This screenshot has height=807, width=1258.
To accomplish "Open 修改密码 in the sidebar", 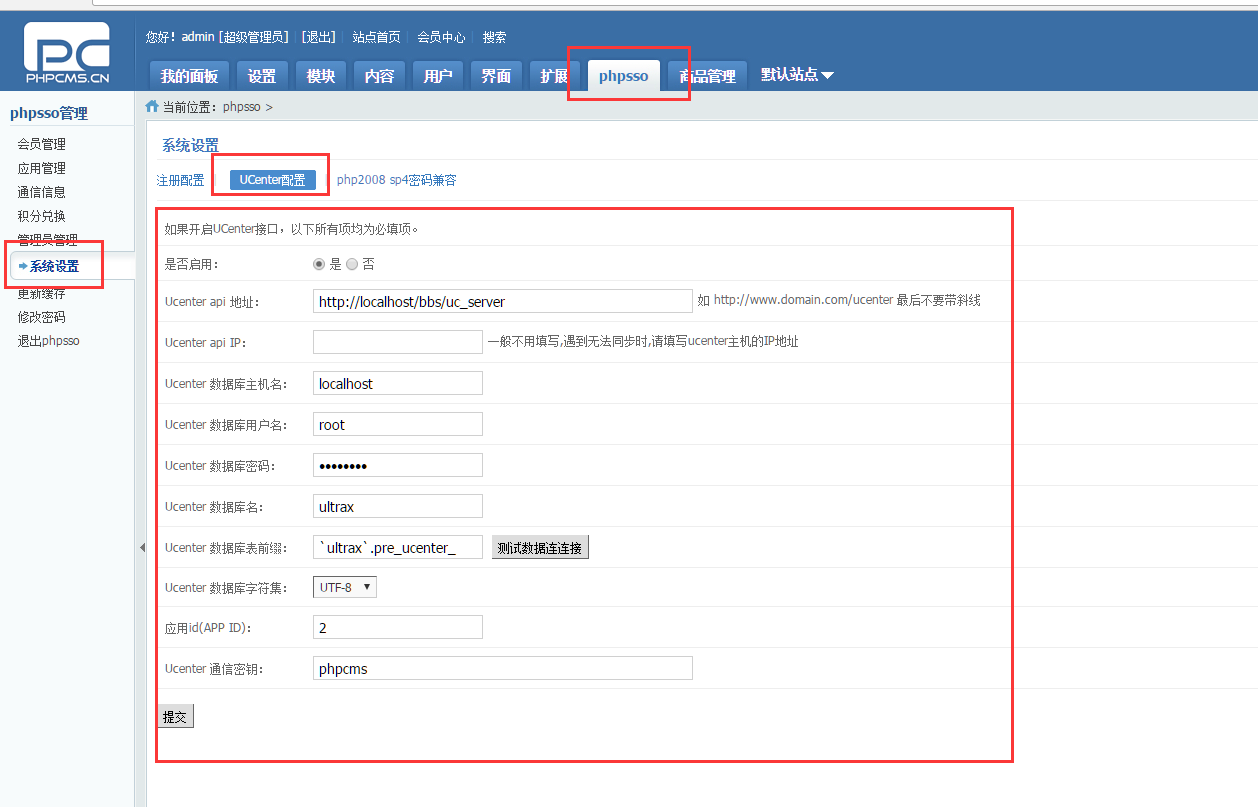I will tap(41, 317).
